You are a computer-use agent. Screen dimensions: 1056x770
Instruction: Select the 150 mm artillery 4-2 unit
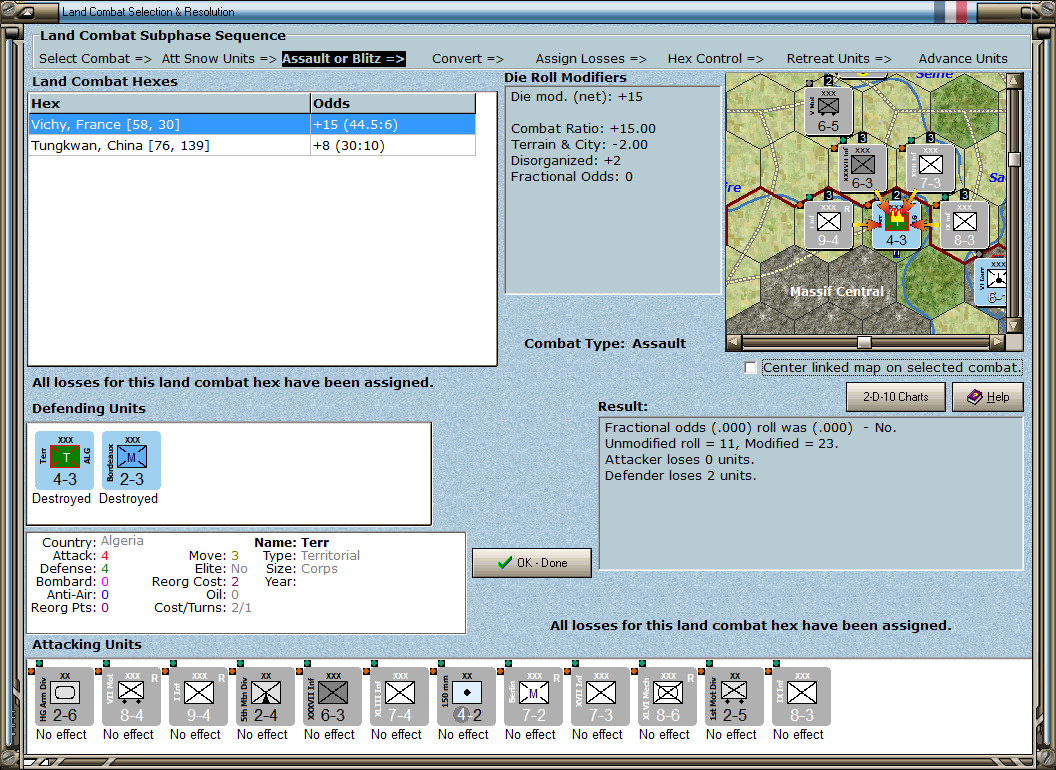[466, 696]
